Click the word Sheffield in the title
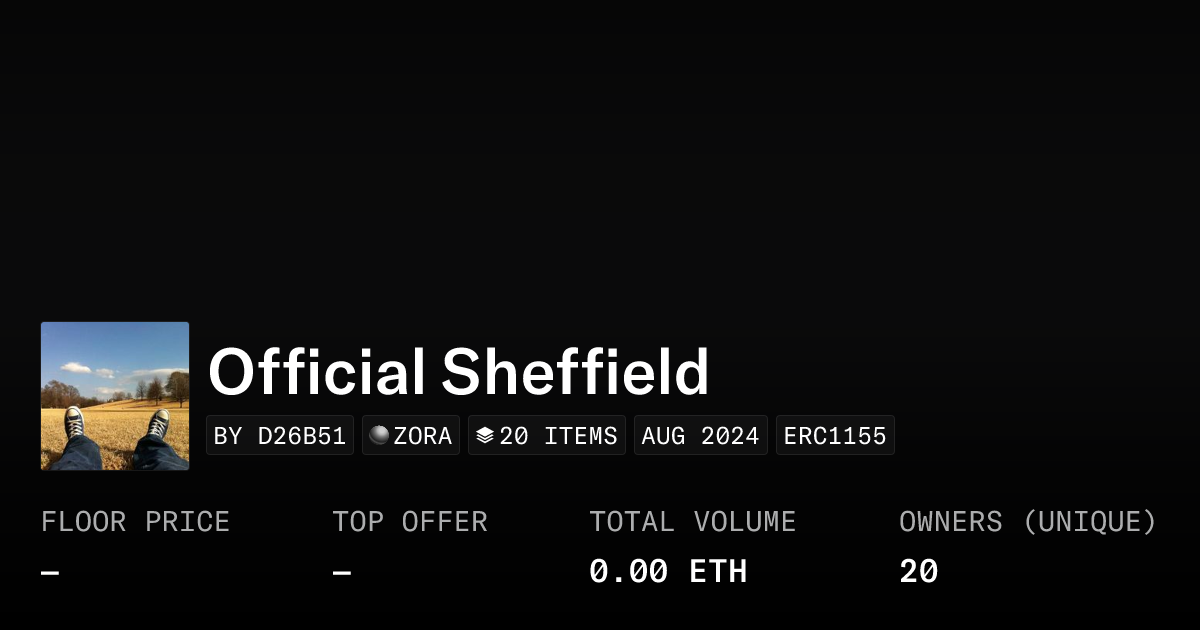Image resolution: width=1200 pixels, height=630 pixels. click(x=575, y=373)
